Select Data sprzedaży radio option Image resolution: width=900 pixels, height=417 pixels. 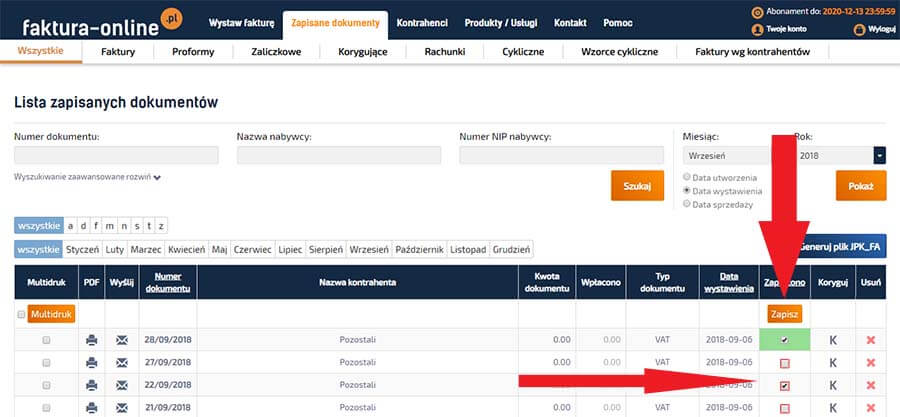click(686, 204)
